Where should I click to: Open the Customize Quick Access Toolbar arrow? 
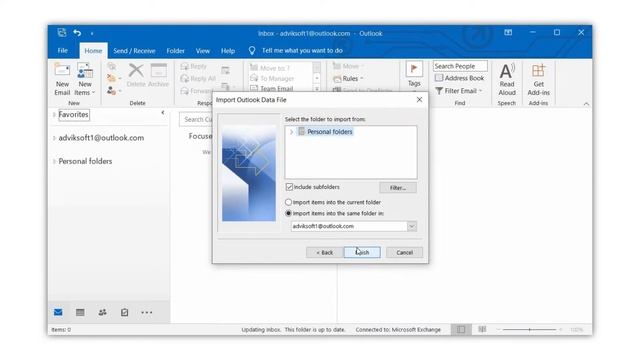click(x=92, y=33)
